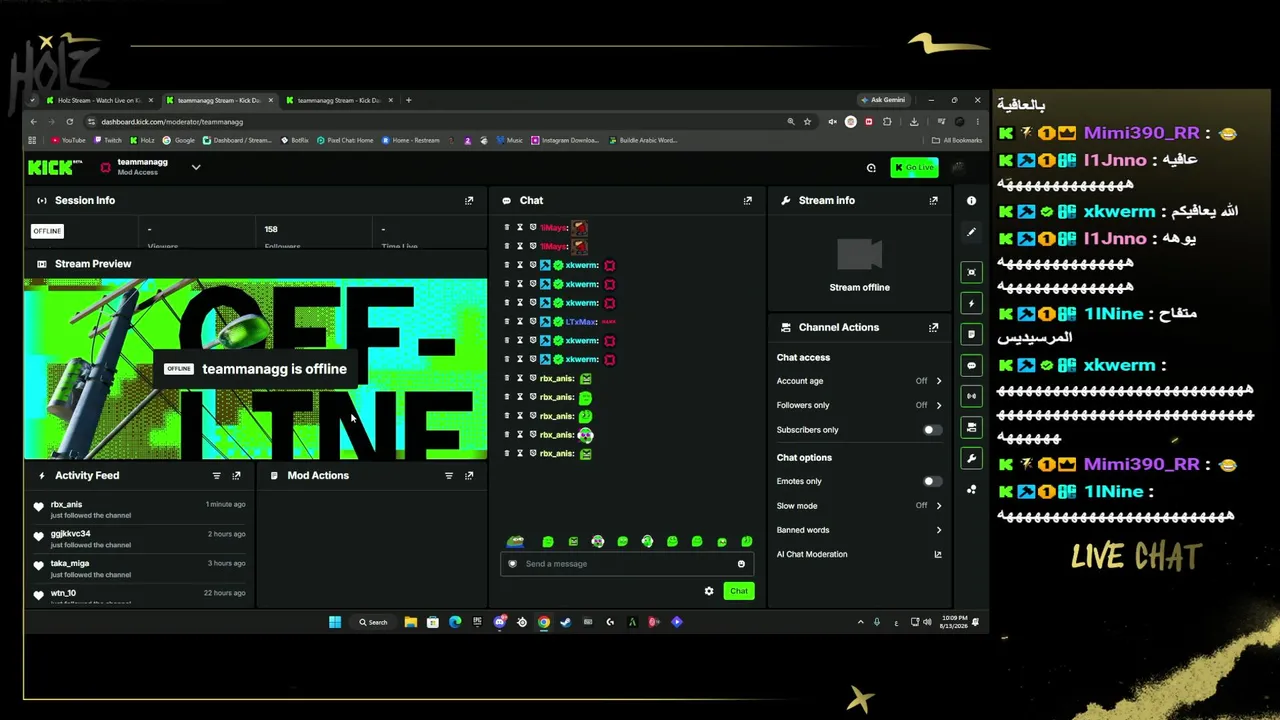The height and width of the screenshot is (720, 1280).
Task: Click the Music bookmark
Action: tap(508, 140)
